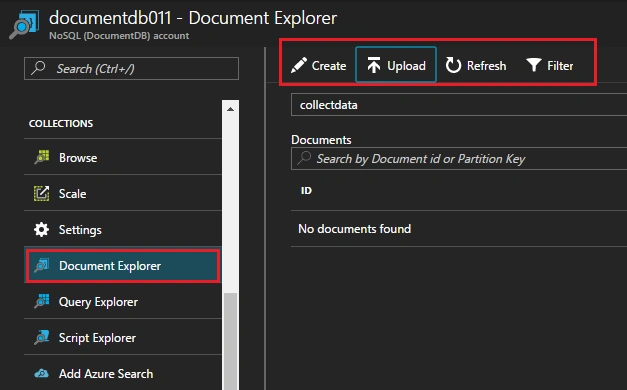The width and height of the screenshot is (627, 390).
Task: Click the Settings gear icon
Action: (x=42, y=229)
